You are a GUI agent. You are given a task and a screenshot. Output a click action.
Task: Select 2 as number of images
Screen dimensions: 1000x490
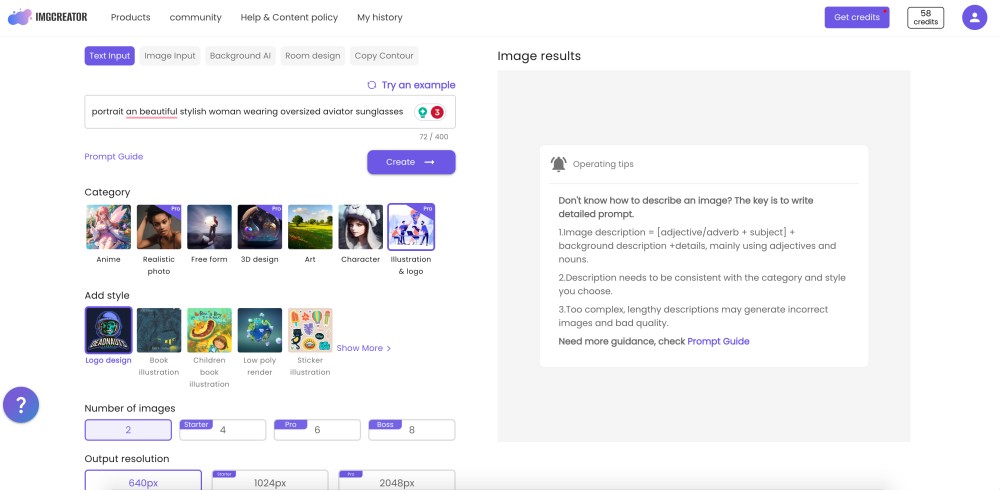pyautogui.click(x=128, y=430)
